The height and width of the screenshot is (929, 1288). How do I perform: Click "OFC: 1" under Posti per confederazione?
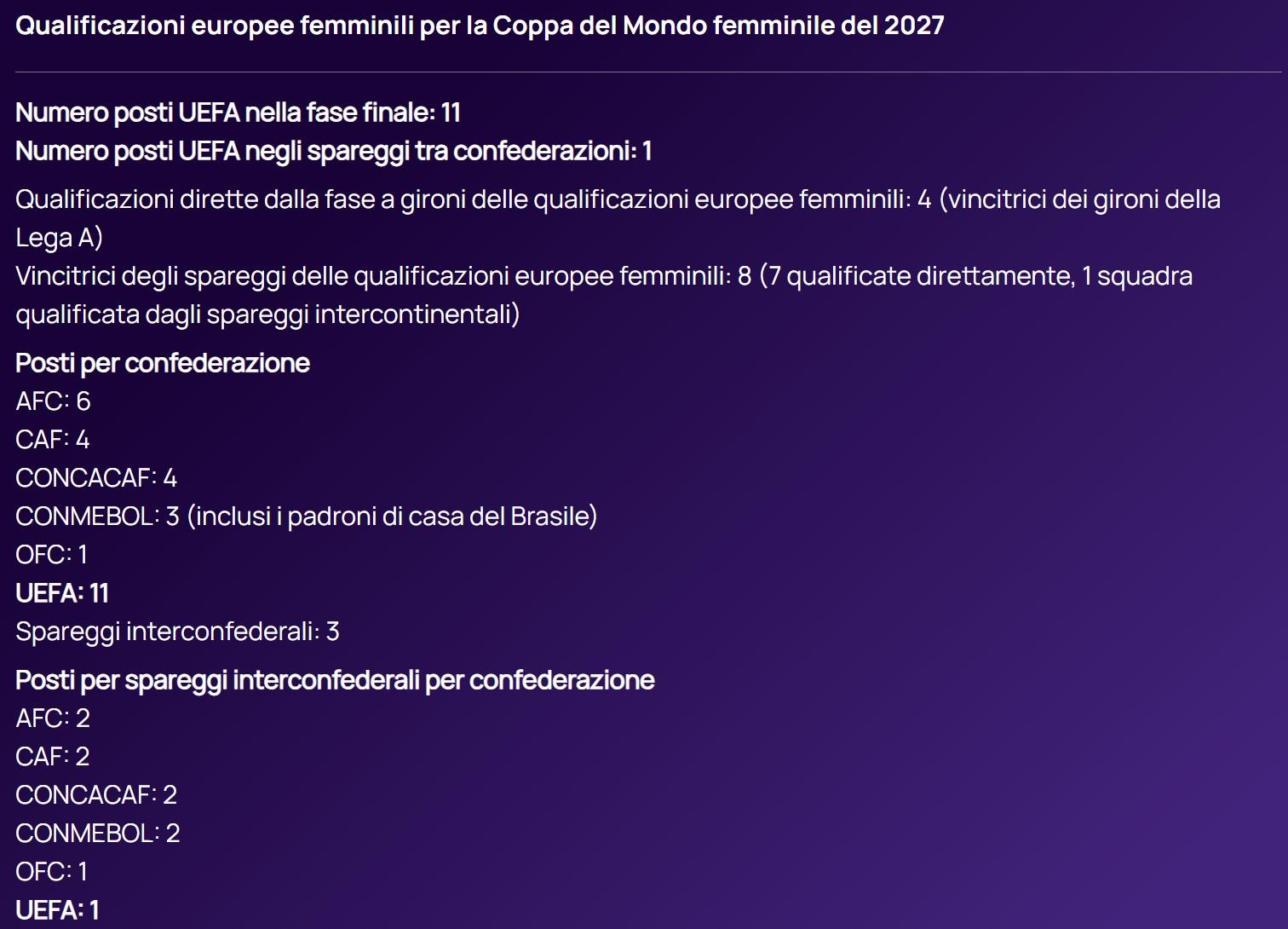pos(51,555)
